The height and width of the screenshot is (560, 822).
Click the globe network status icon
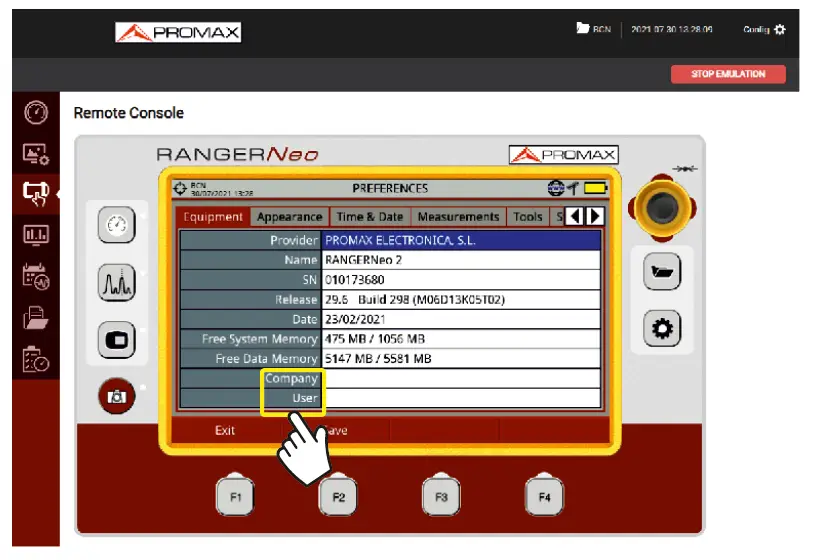[555, 188]
